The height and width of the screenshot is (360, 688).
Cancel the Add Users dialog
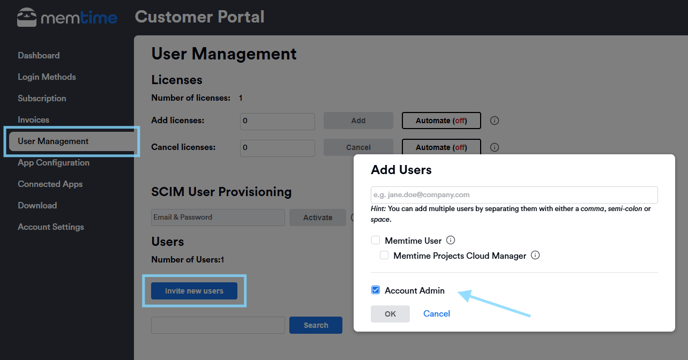coord(437,314)
